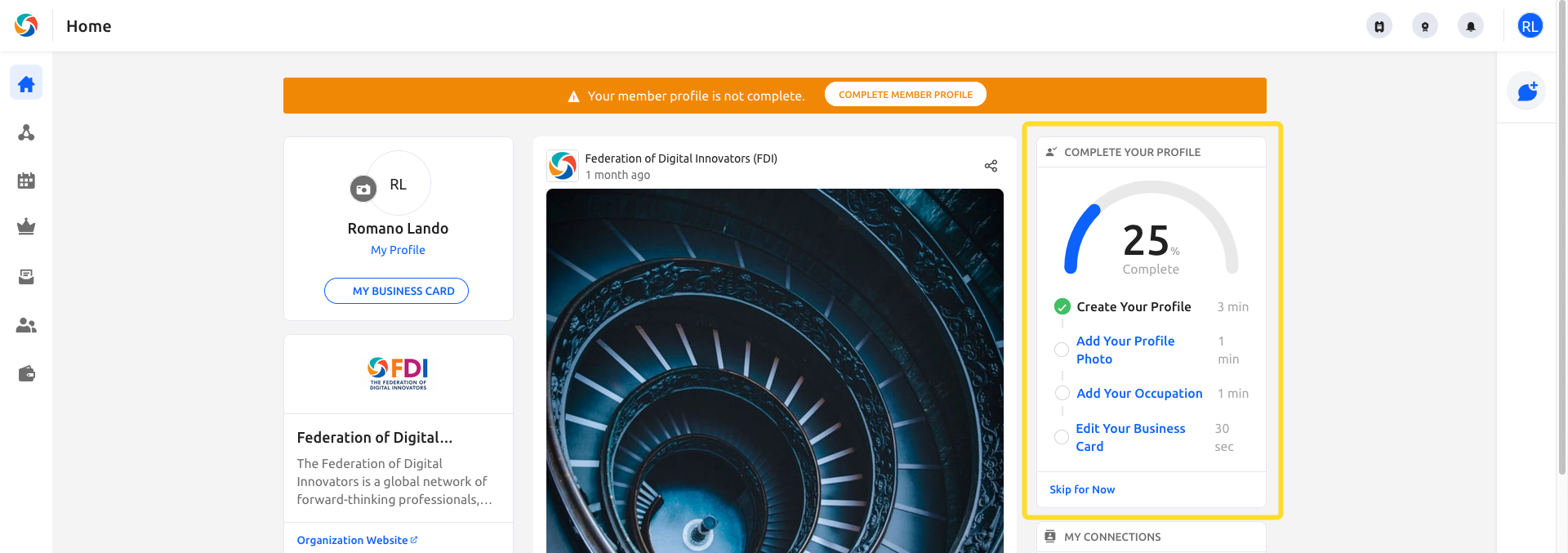Upload photo via camera icon on avatar
This screenshot has height=553, width=1568.
[363, 189]
